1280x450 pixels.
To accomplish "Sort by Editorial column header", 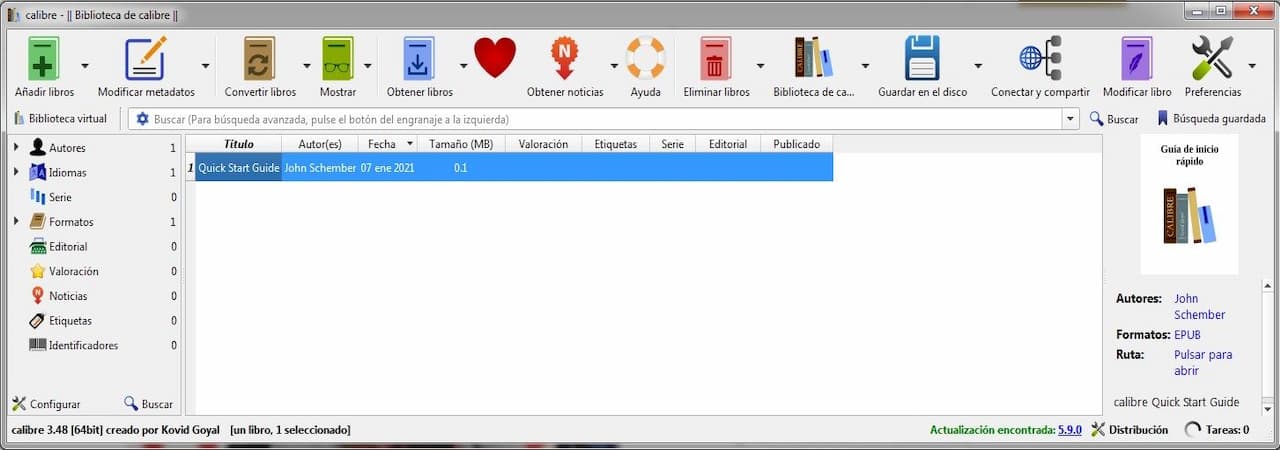I will coord(727,144).
